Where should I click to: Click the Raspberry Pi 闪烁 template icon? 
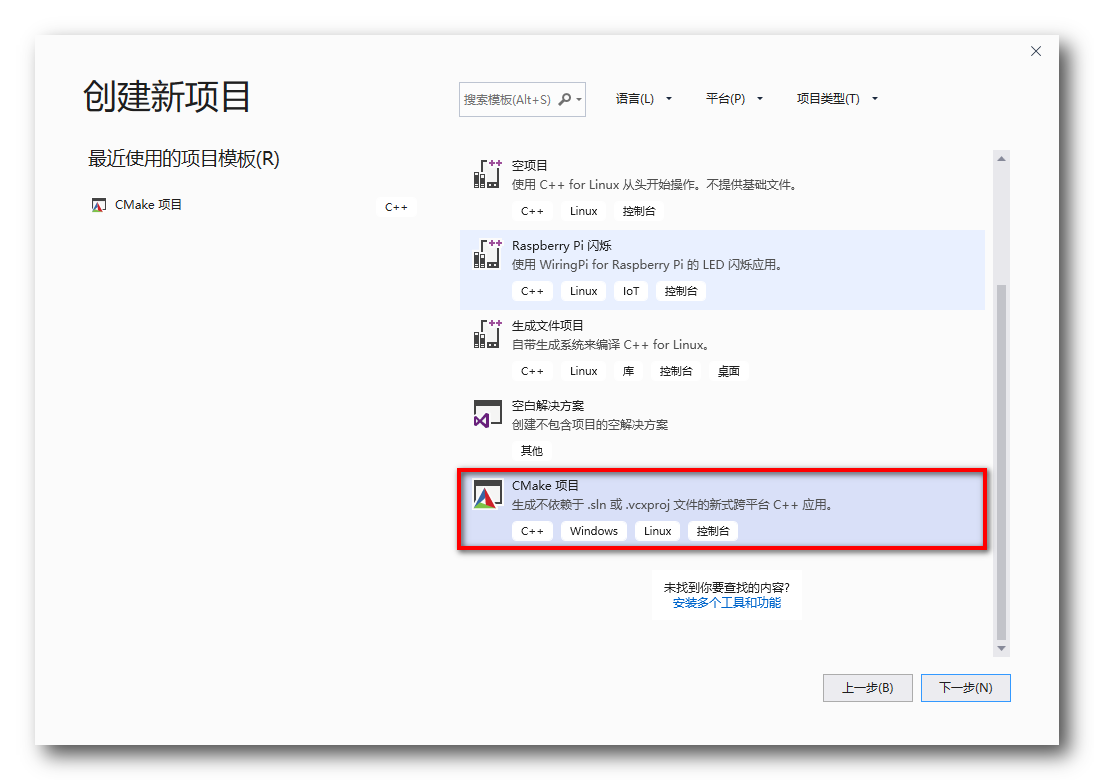488,254
